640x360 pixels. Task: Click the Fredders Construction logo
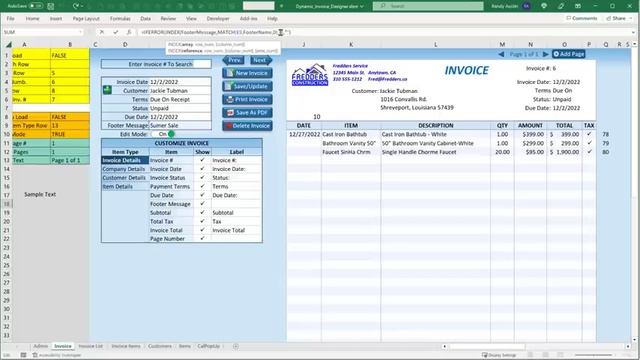[x=310, y=75]
